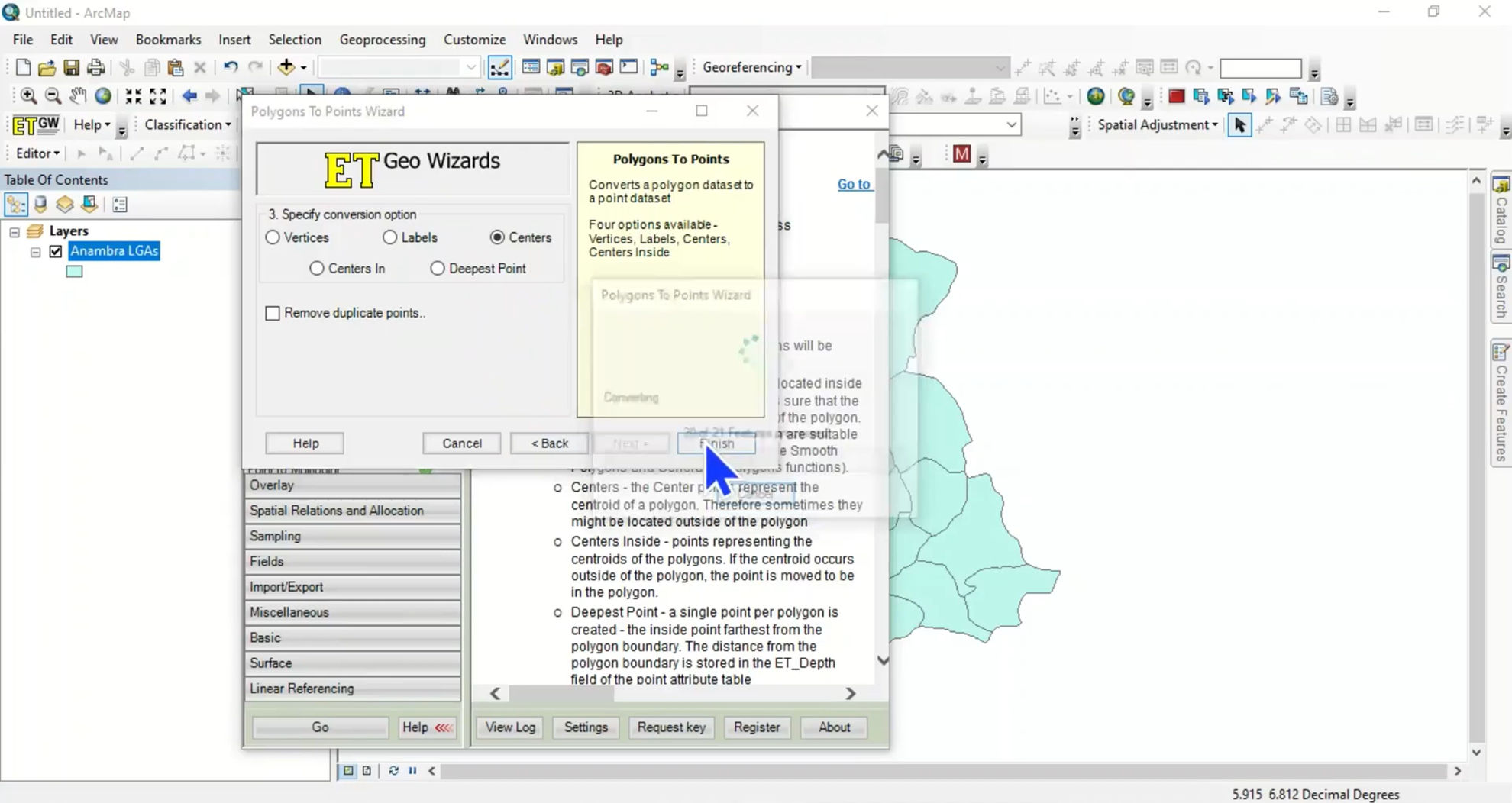
Task: Create a new map document
Action: [x=23, y=68]
